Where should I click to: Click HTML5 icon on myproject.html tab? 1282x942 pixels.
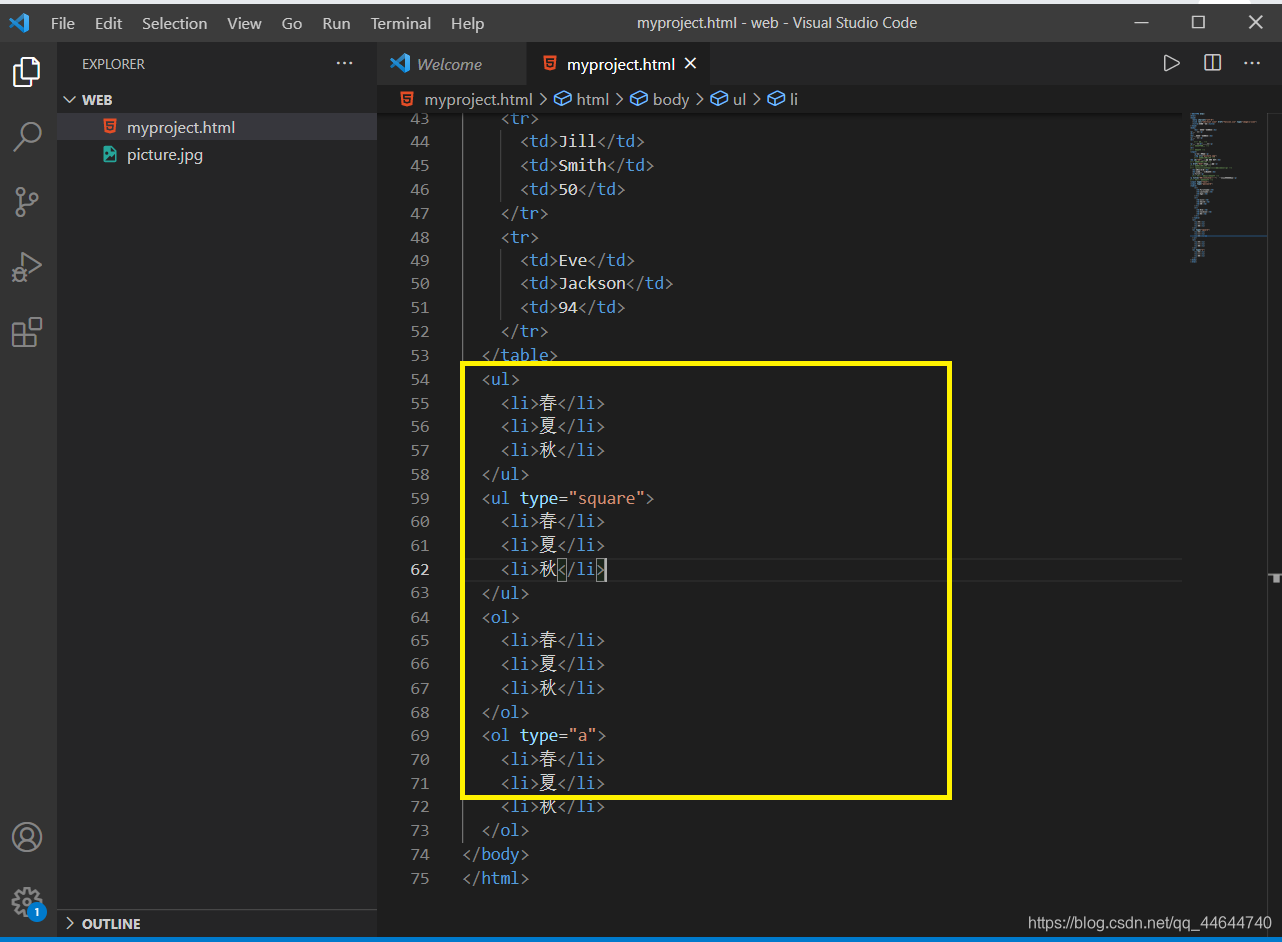tap(549, 64)
